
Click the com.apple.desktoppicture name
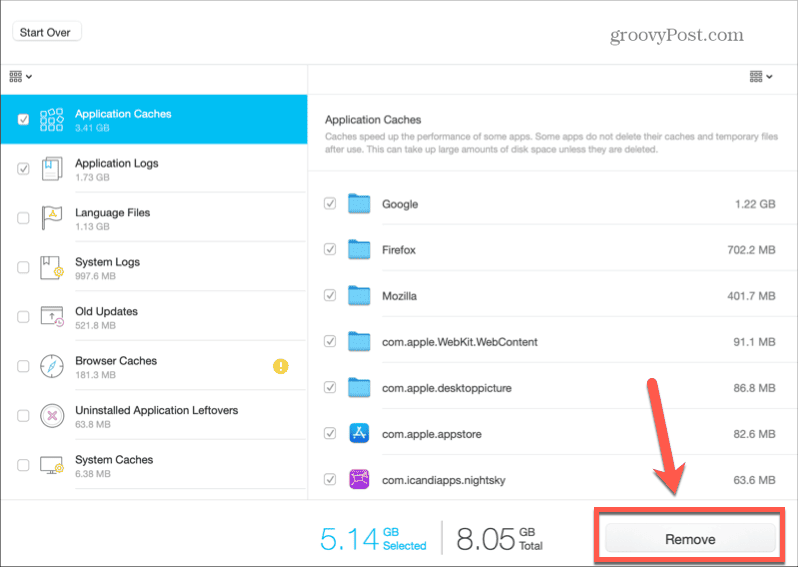click(447, 388)
